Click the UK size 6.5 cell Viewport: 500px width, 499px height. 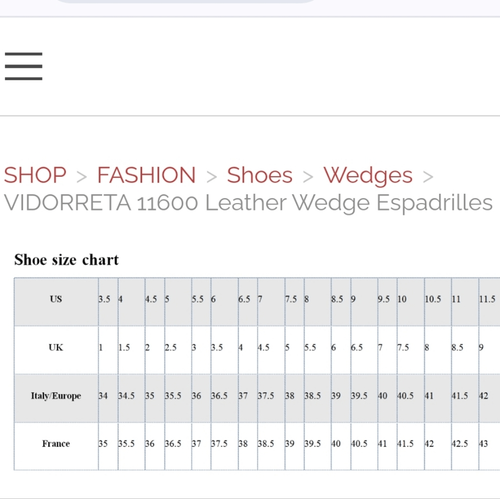(x=364, y=350)
